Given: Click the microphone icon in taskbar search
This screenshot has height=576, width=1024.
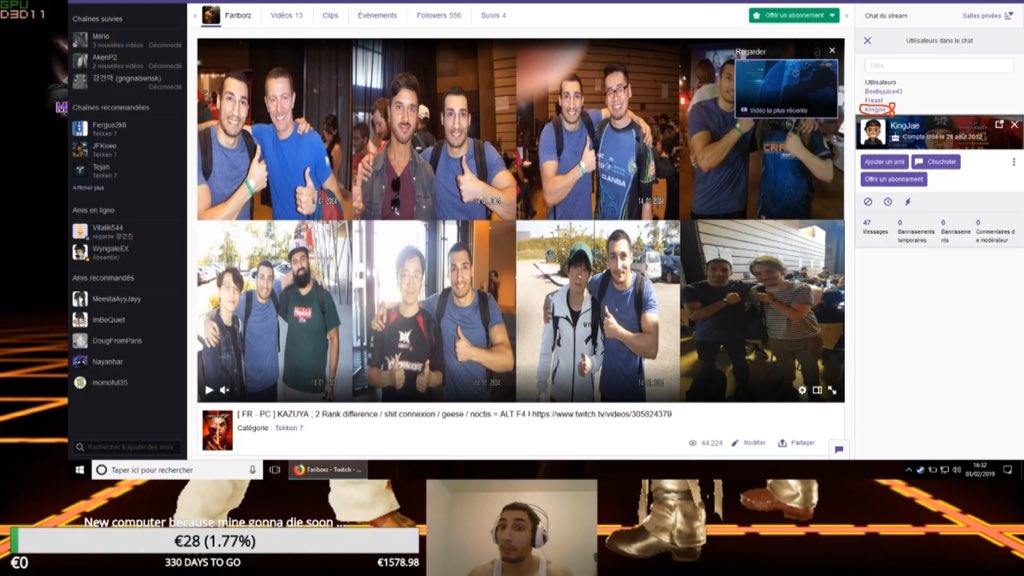Looking at the screenshot, I should 253,470.
